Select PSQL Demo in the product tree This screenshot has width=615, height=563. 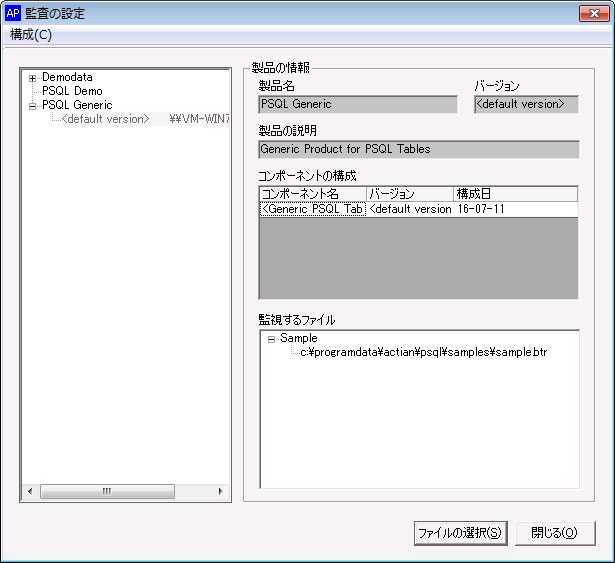pos(72,91)
